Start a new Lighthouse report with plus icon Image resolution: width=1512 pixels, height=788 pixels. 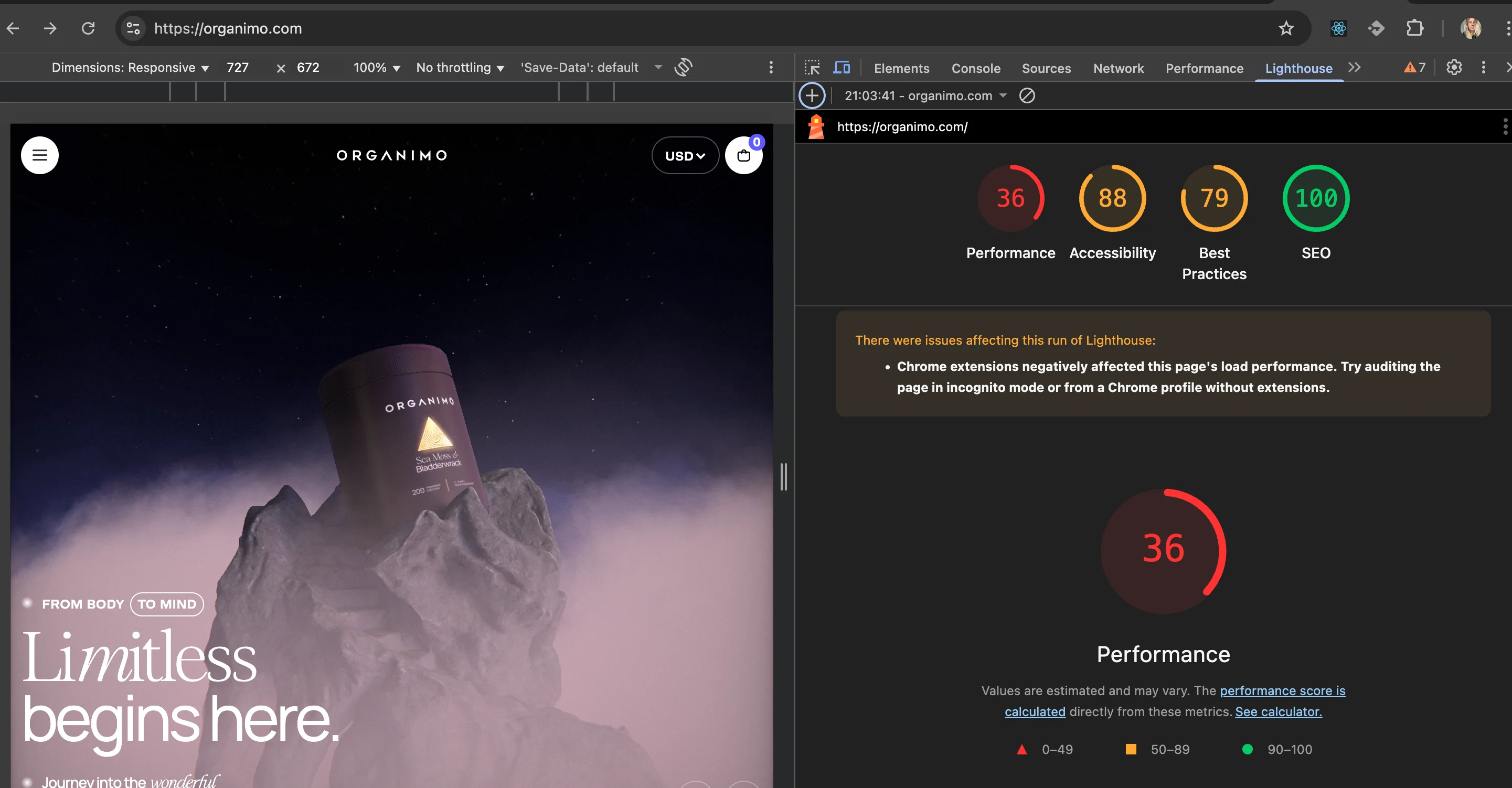[812, 95]
